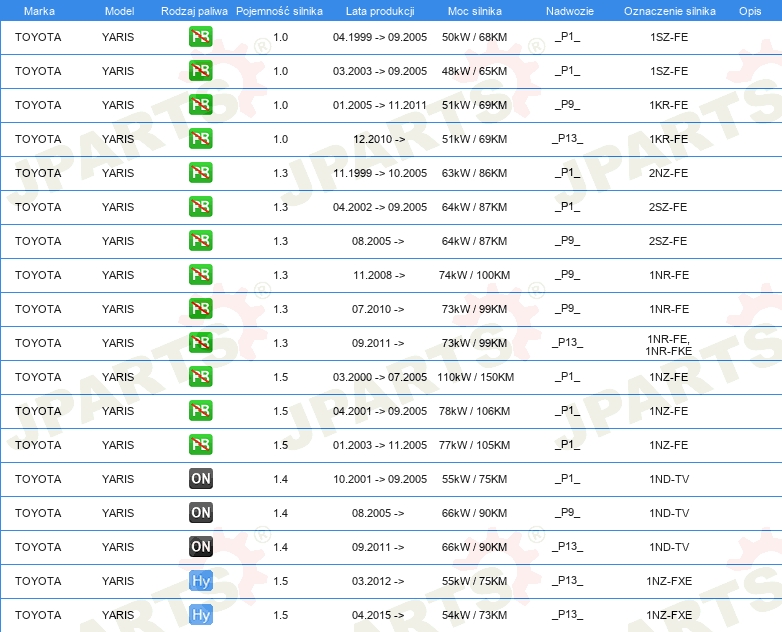The height and width of the screenshot is (632, 782).
Task: Select 1ND-TV engine cell in 10.2001 row
Action: (669, 478)
